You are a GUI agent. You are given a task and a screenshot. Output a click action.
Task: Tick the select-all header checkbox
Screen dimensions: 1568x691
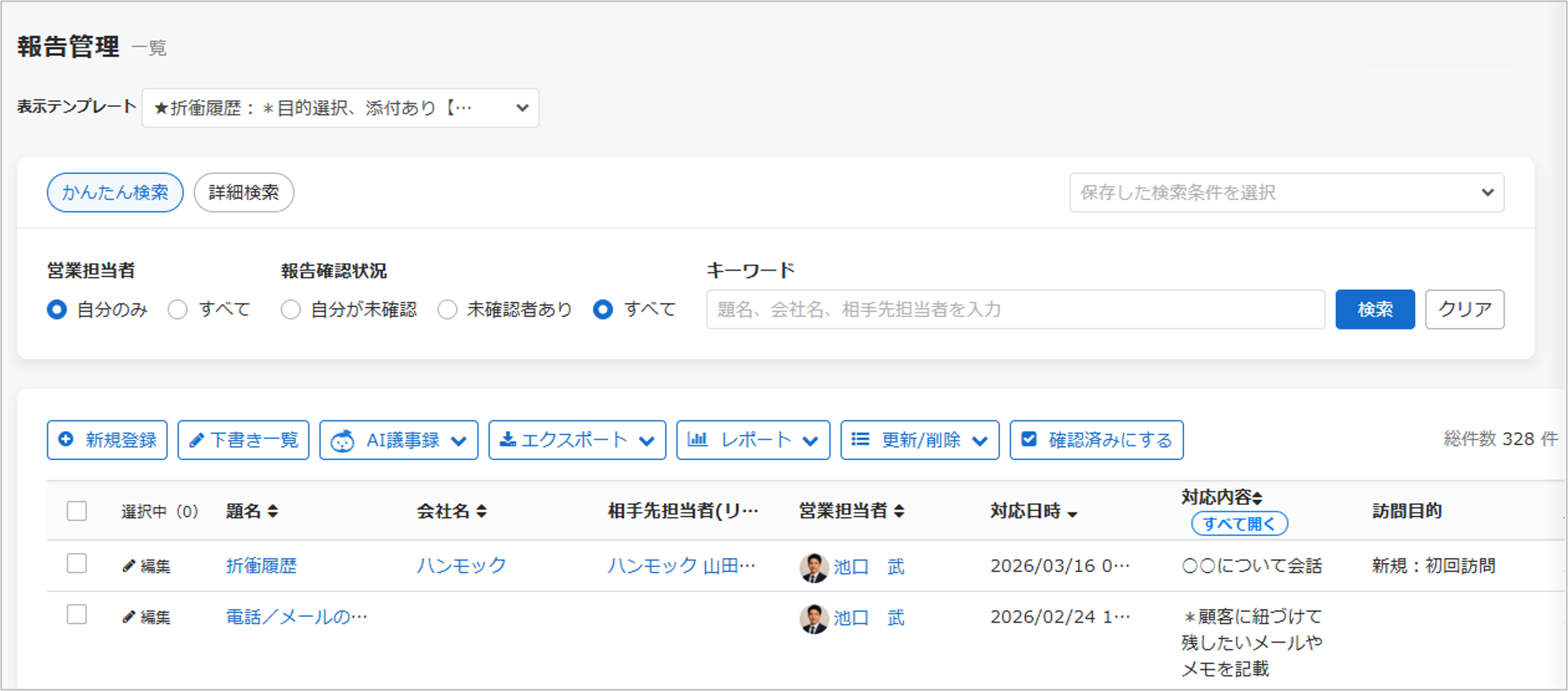(x=77, y=511)
